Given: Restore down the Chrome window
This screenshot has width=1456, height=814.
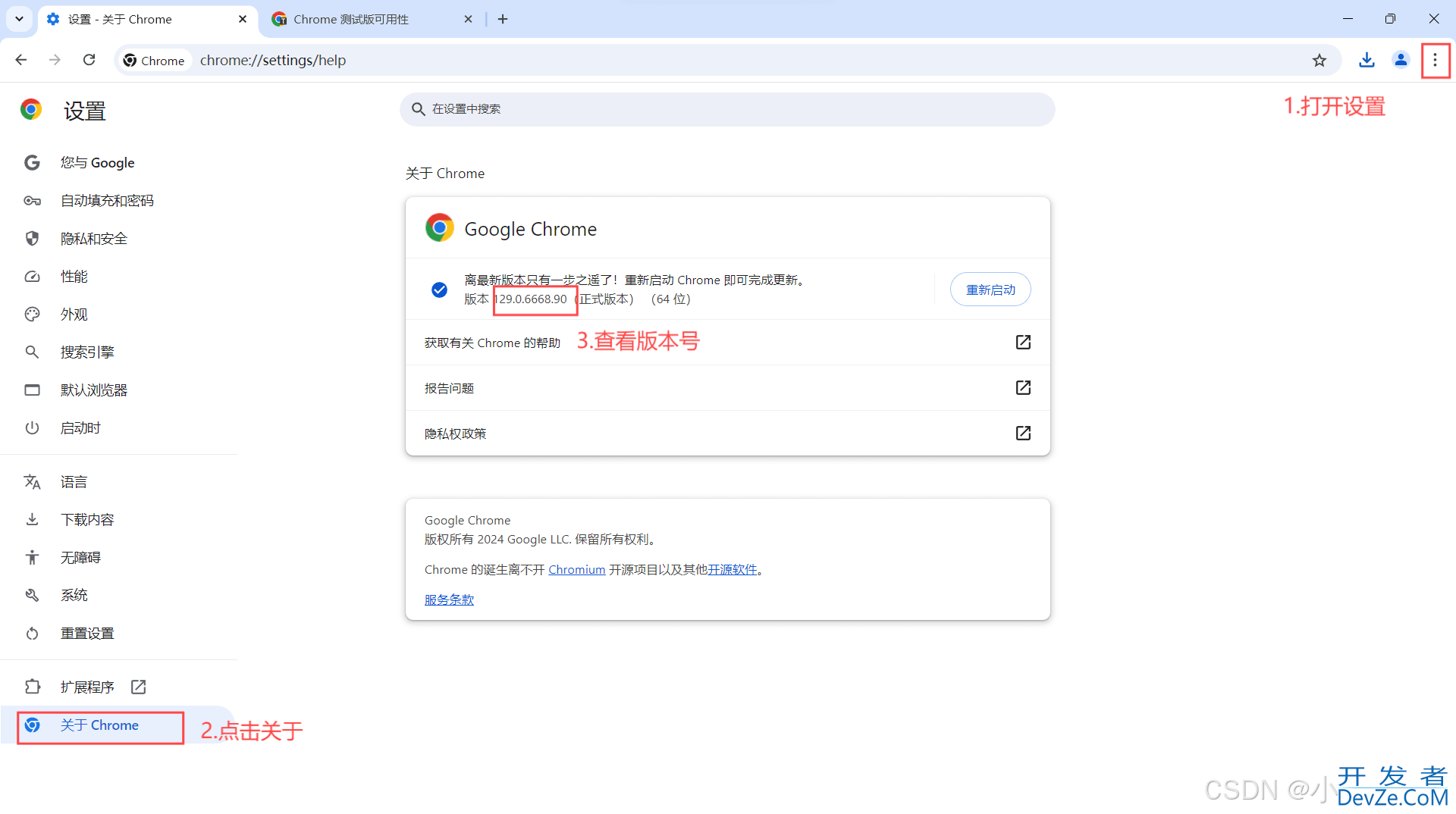Looking at the screenshot, I should [1390, 19].
